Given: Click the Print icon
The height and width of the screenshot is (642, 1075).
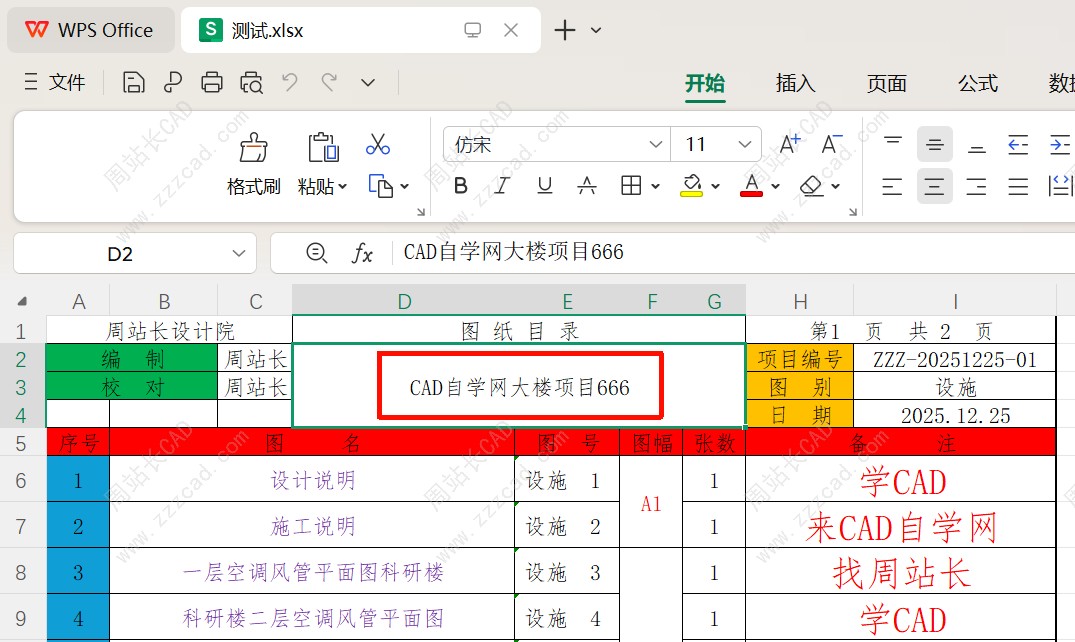Looking at the screenshot, I should click(x=212, y=83).
